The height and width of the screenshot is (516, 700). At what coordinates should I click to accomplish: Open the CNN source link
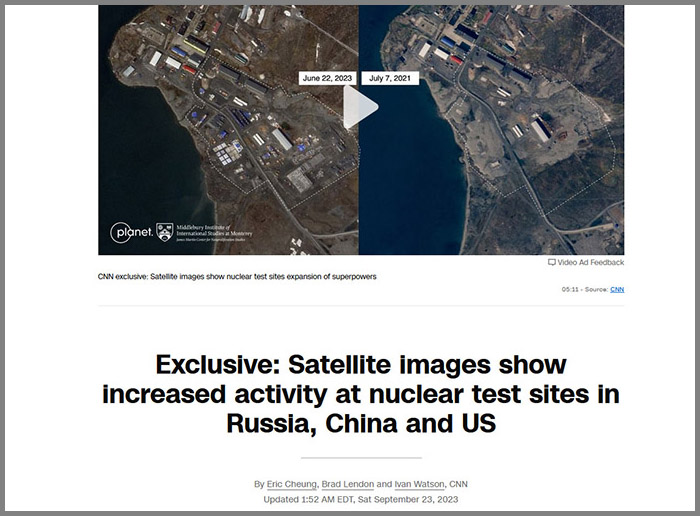pyautogui.click(x=617, y=289)
